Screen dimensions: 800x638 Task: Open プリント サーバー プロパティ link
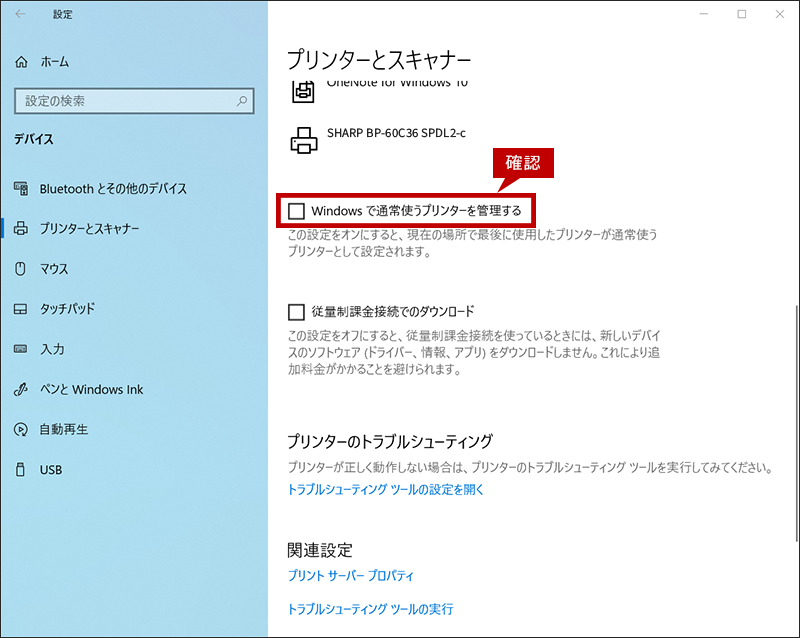tap(350, 576)
